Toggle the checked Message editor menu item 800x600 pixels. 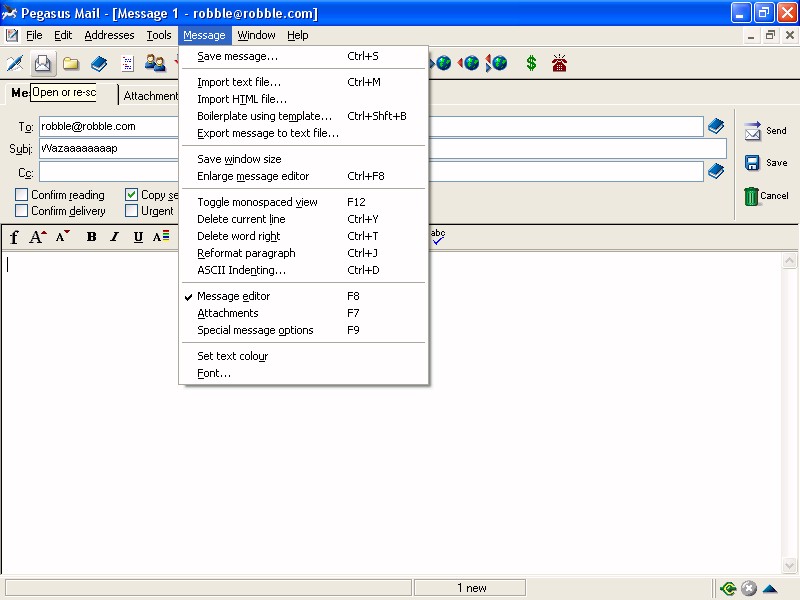coord(304,296)
